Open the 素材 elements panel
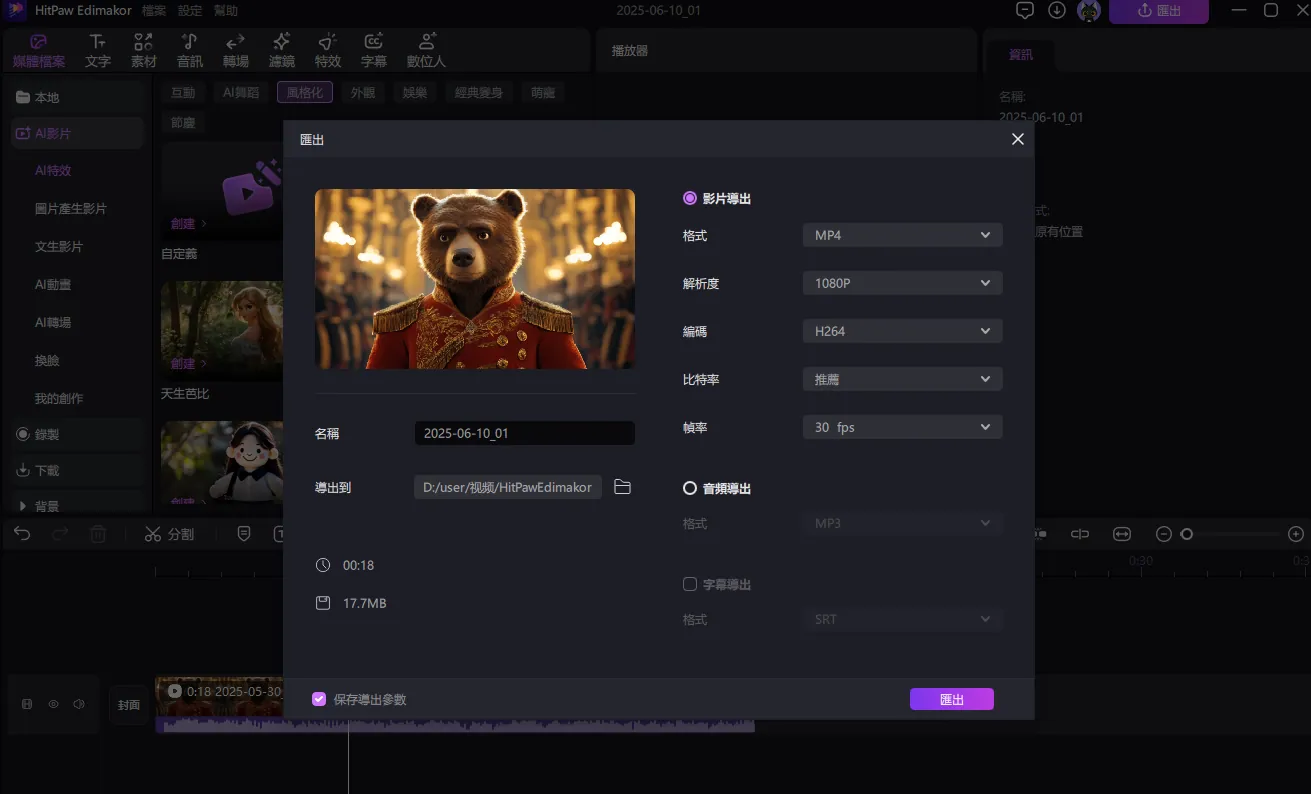Image resolution: width=1311 pixels, height=794 pixels. click(x=144, y=51)
